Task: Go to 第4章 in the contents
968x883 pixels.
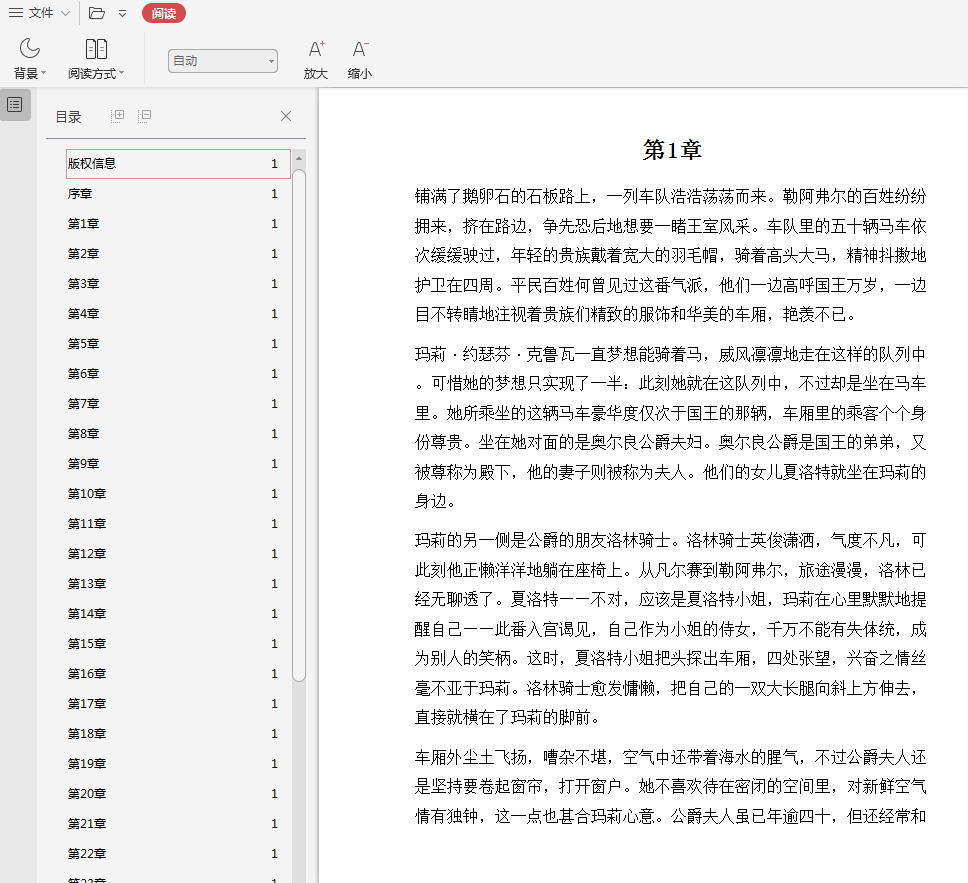Action: point(178,314)
